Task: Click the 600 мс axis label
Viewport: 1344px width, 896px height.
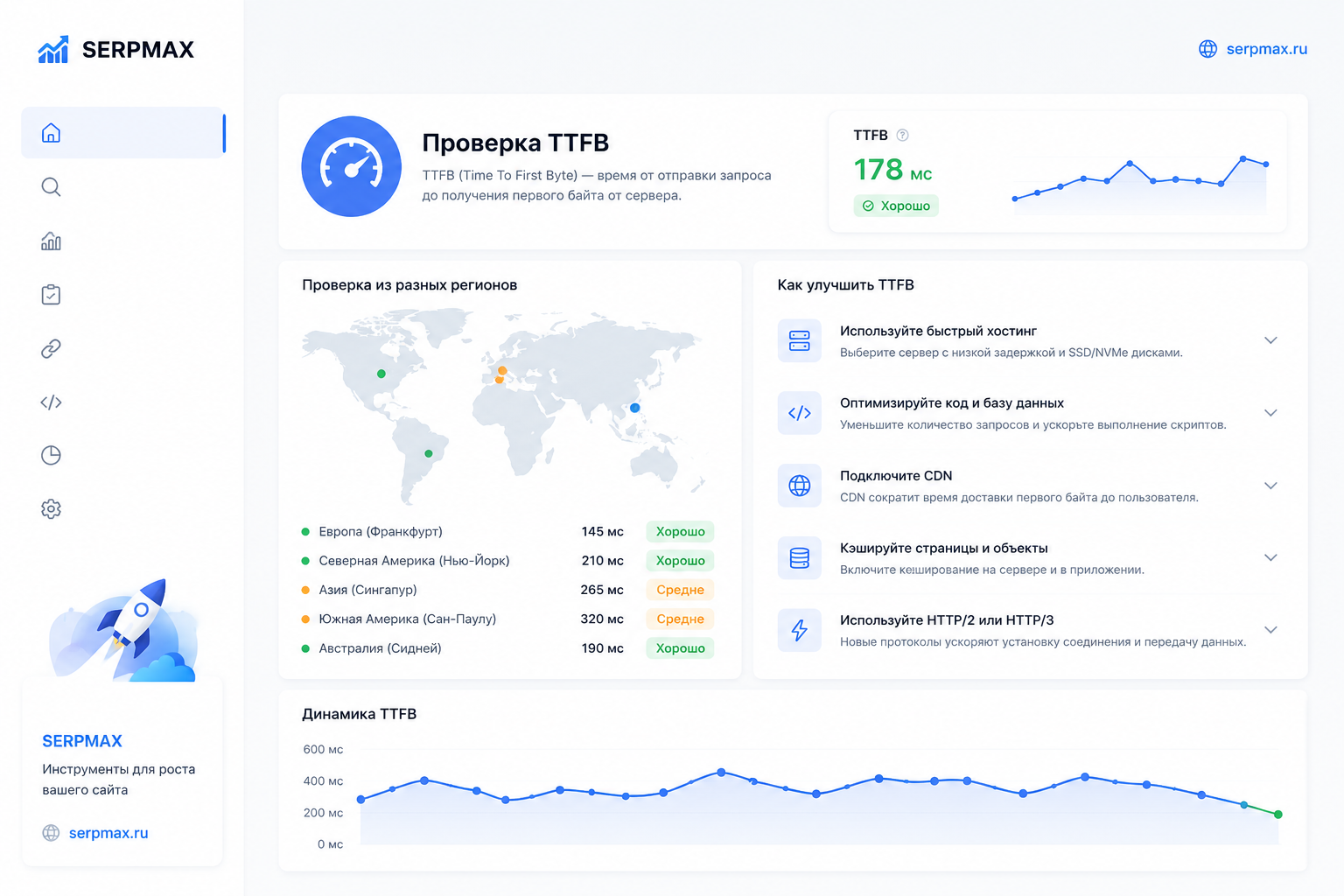Action: point(323,750)
